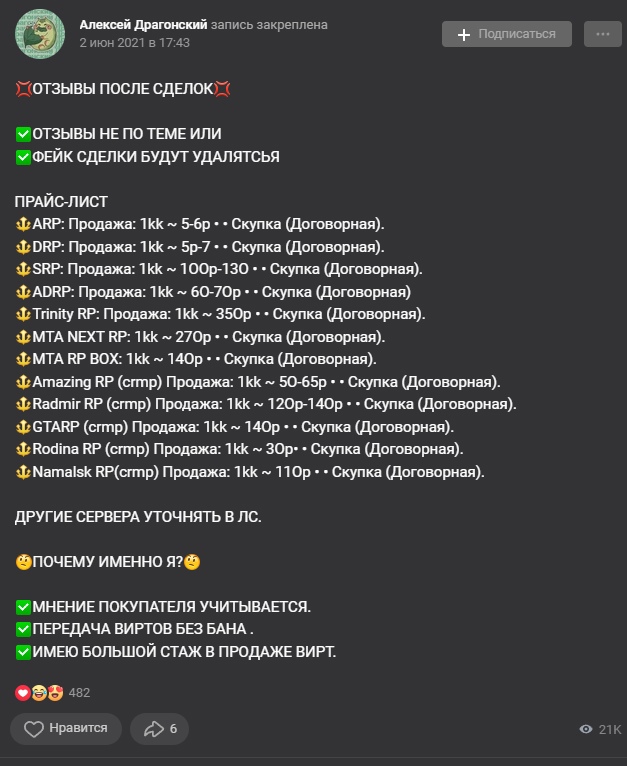Image resolution: width=627 pixels, height=766 pixels.
Task: Click anchor emoji beside GTARP line
Action: 23,427
